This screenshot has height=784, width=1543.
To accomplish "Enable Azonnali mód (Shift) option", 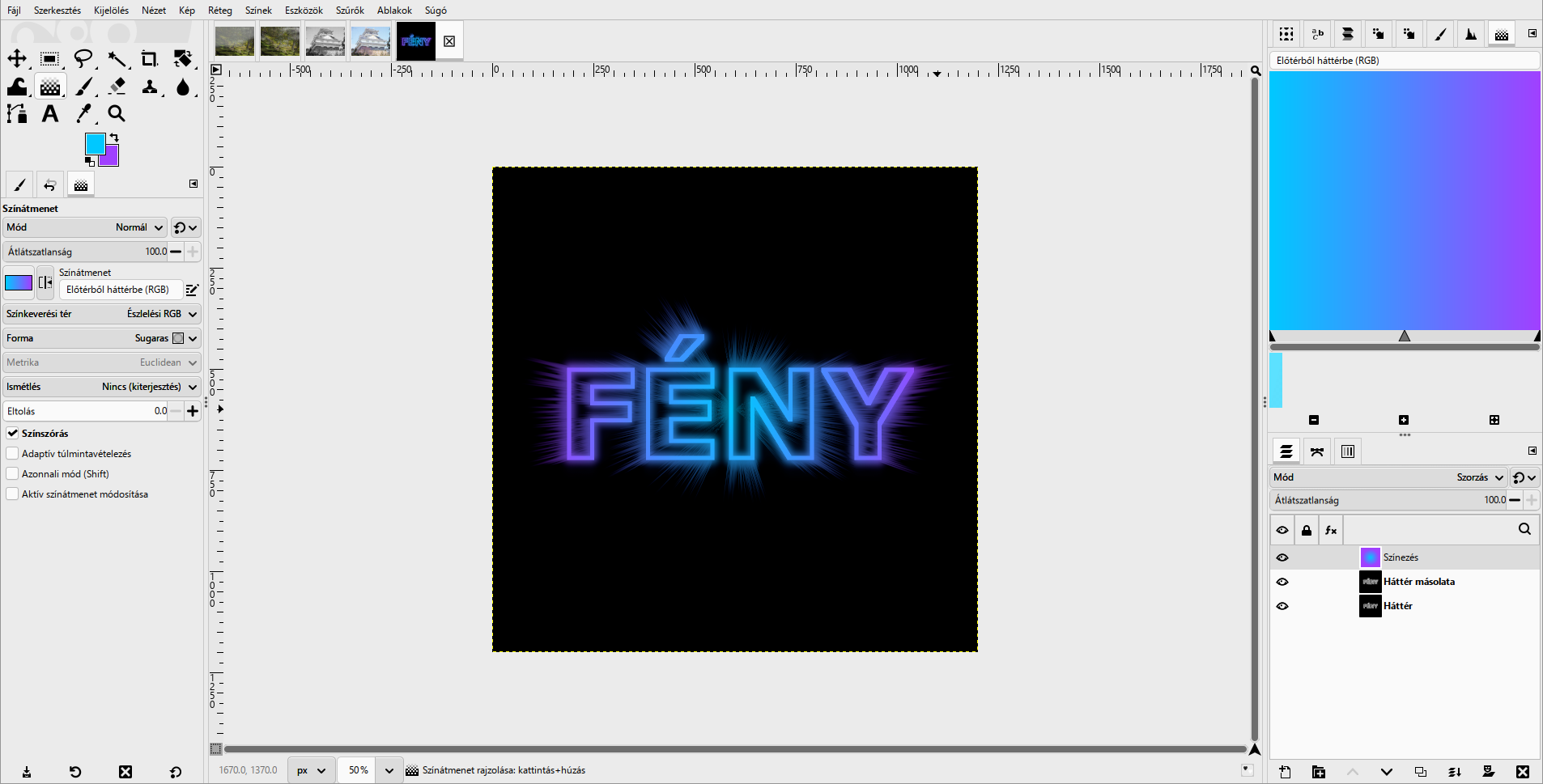I will (x=13, y=474).
